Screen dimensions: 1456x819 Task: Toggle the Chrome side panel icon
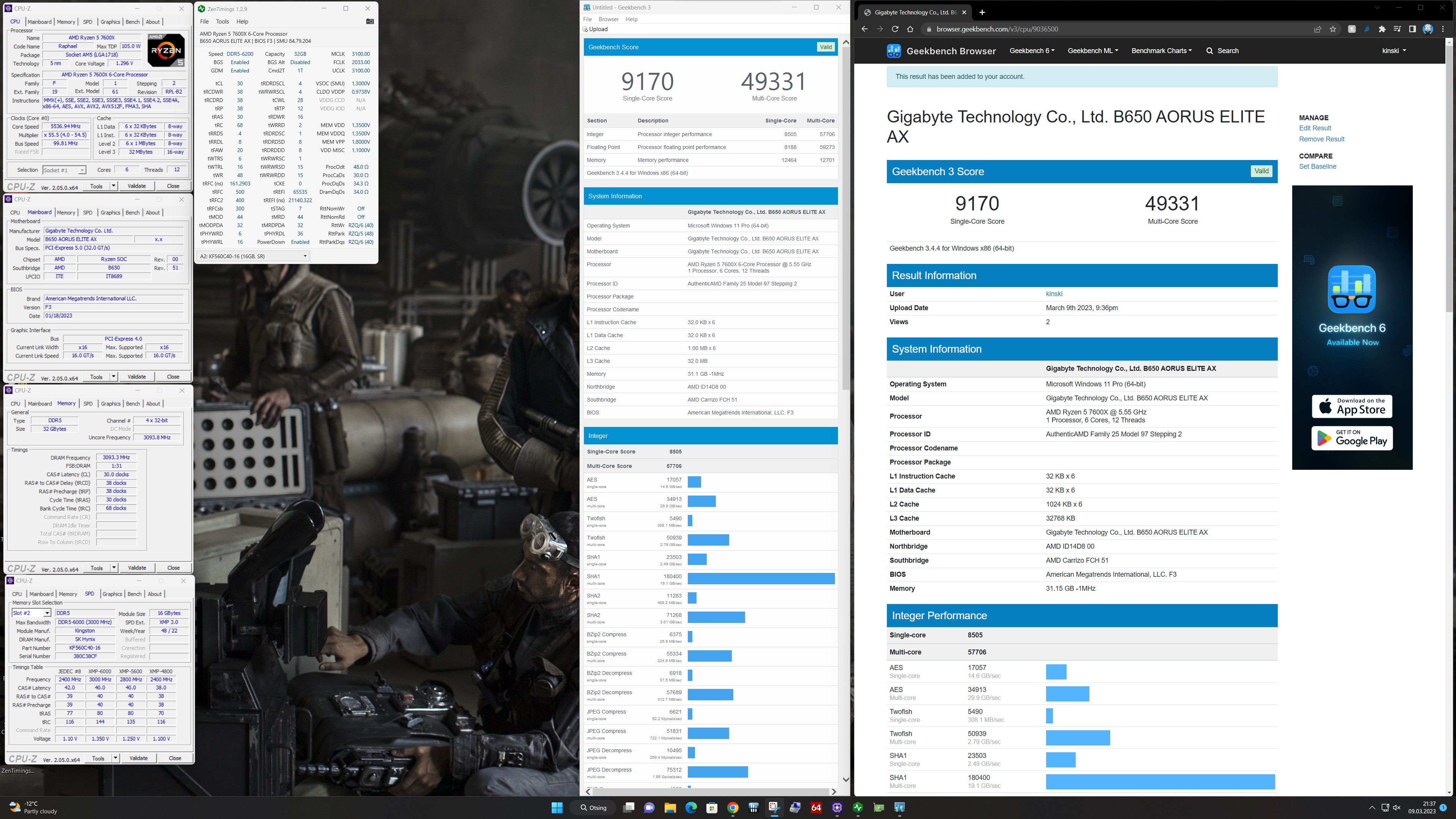coord(1412,29)
